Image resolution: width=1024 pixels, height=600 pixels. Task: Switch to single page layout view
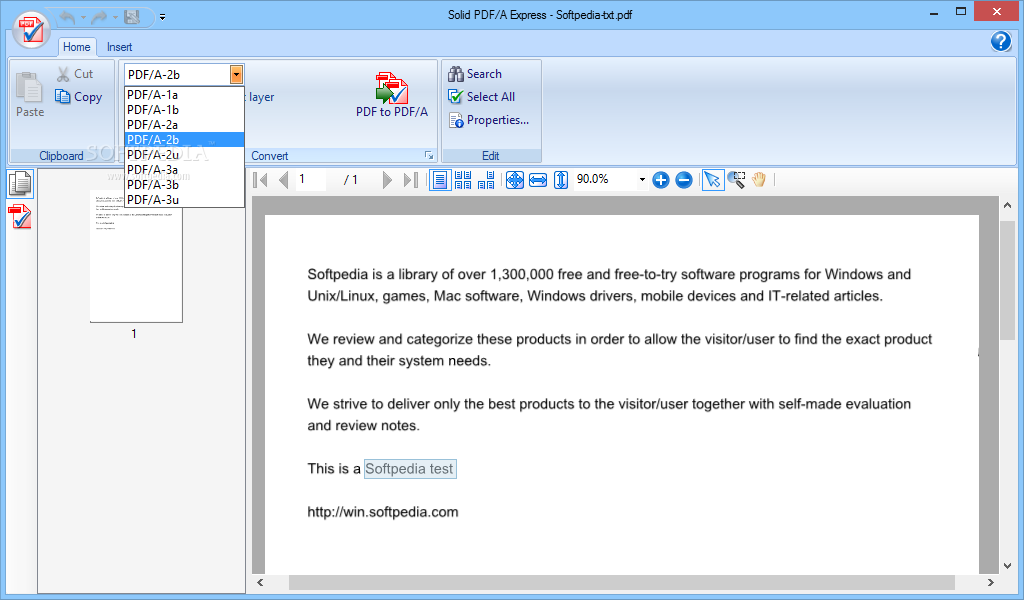[440, 180]
